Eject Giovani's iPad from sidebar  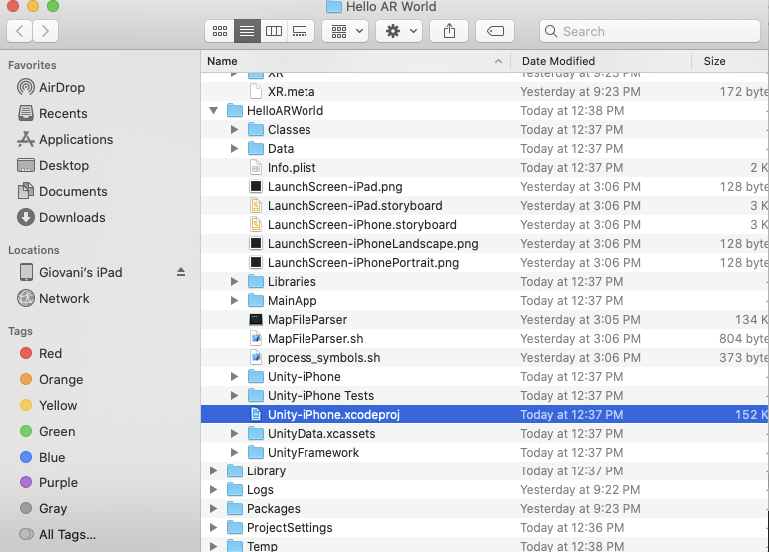pyautogui.click(x=181, y=272)
